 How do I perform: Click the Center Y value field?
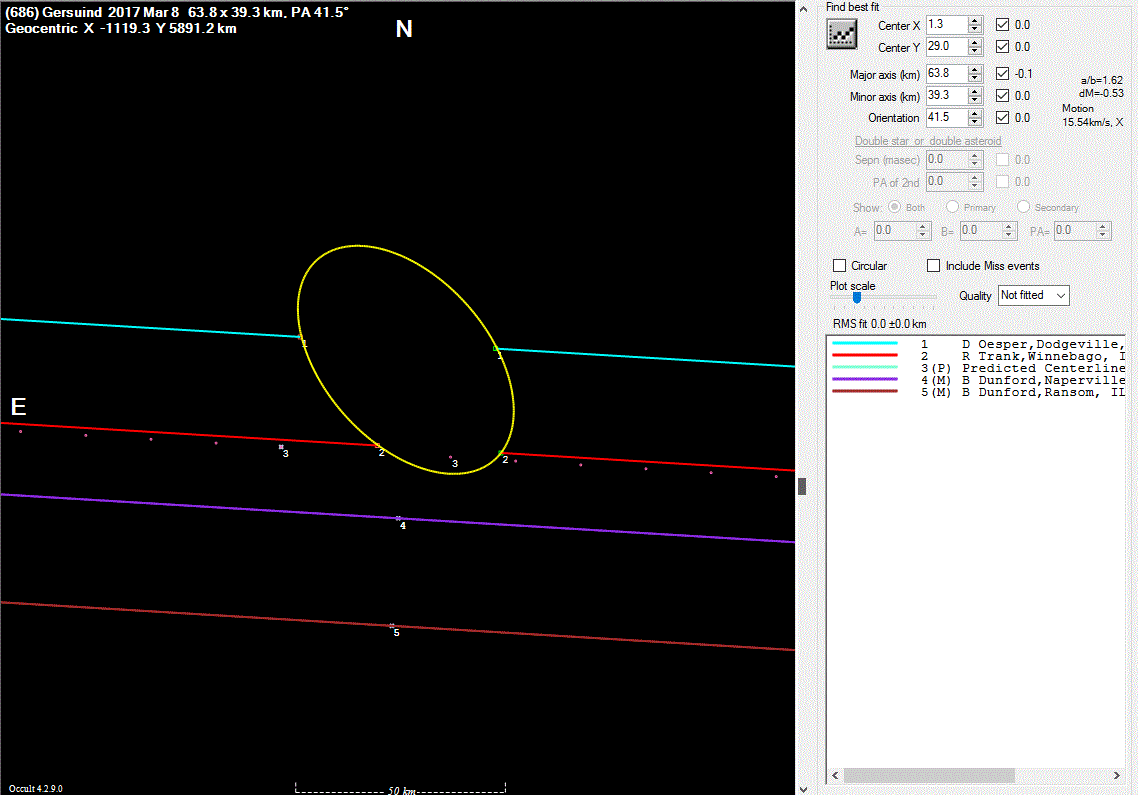coord(947,46)
